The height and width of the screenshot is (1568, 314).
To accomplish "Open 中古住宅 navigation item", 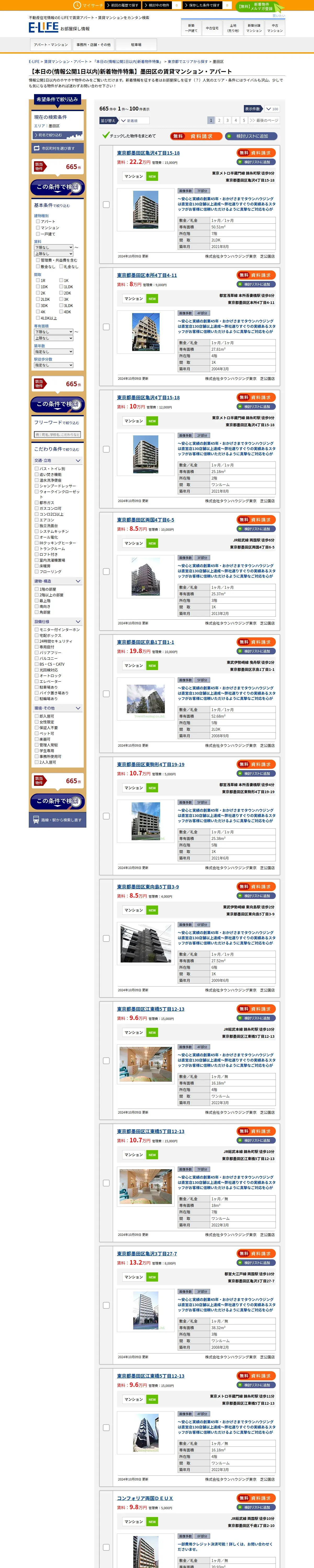I will pyautogui.click(x=212, y=28).
